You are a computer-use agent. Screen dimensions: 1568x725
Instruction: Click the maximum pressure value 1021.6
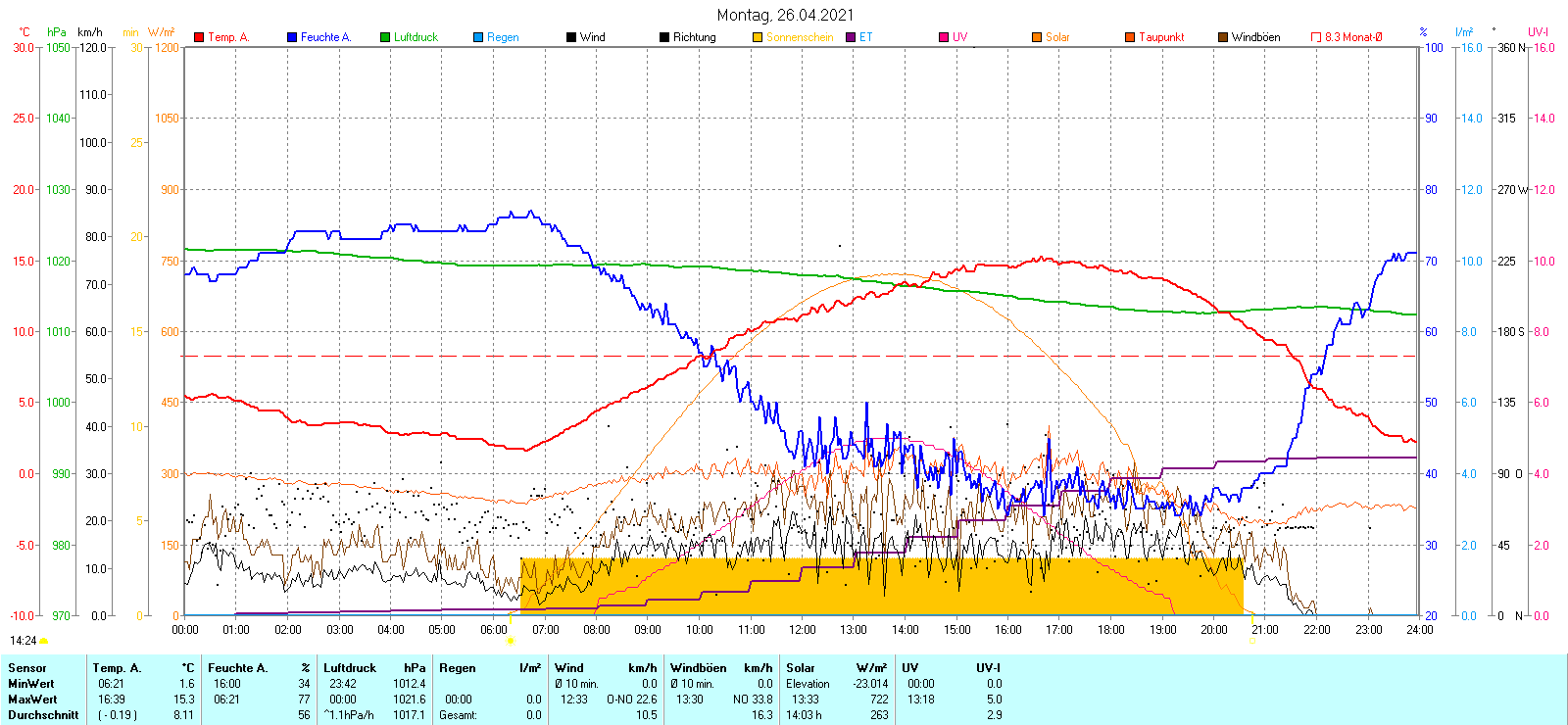coord(409,700)
